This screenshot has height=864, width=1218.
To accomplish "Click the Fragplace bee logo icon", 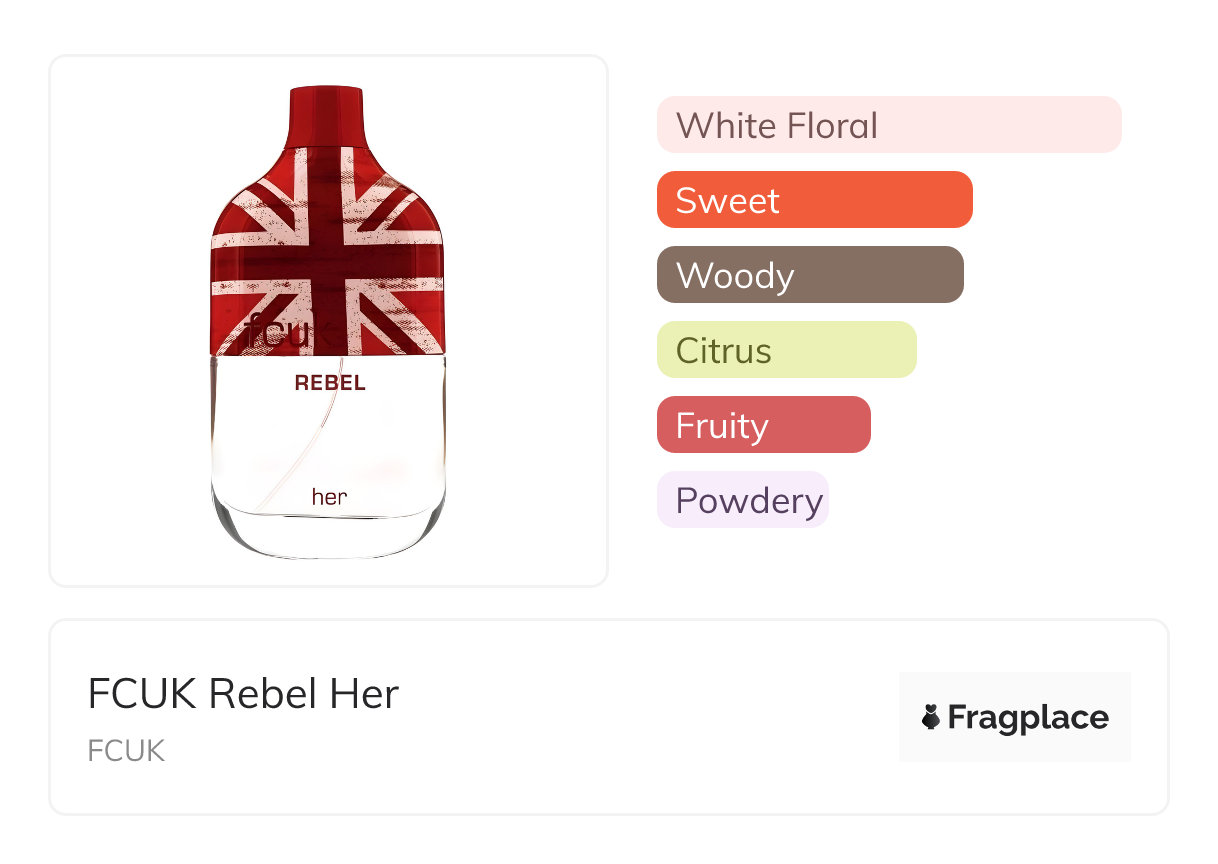I will [931, 718].
